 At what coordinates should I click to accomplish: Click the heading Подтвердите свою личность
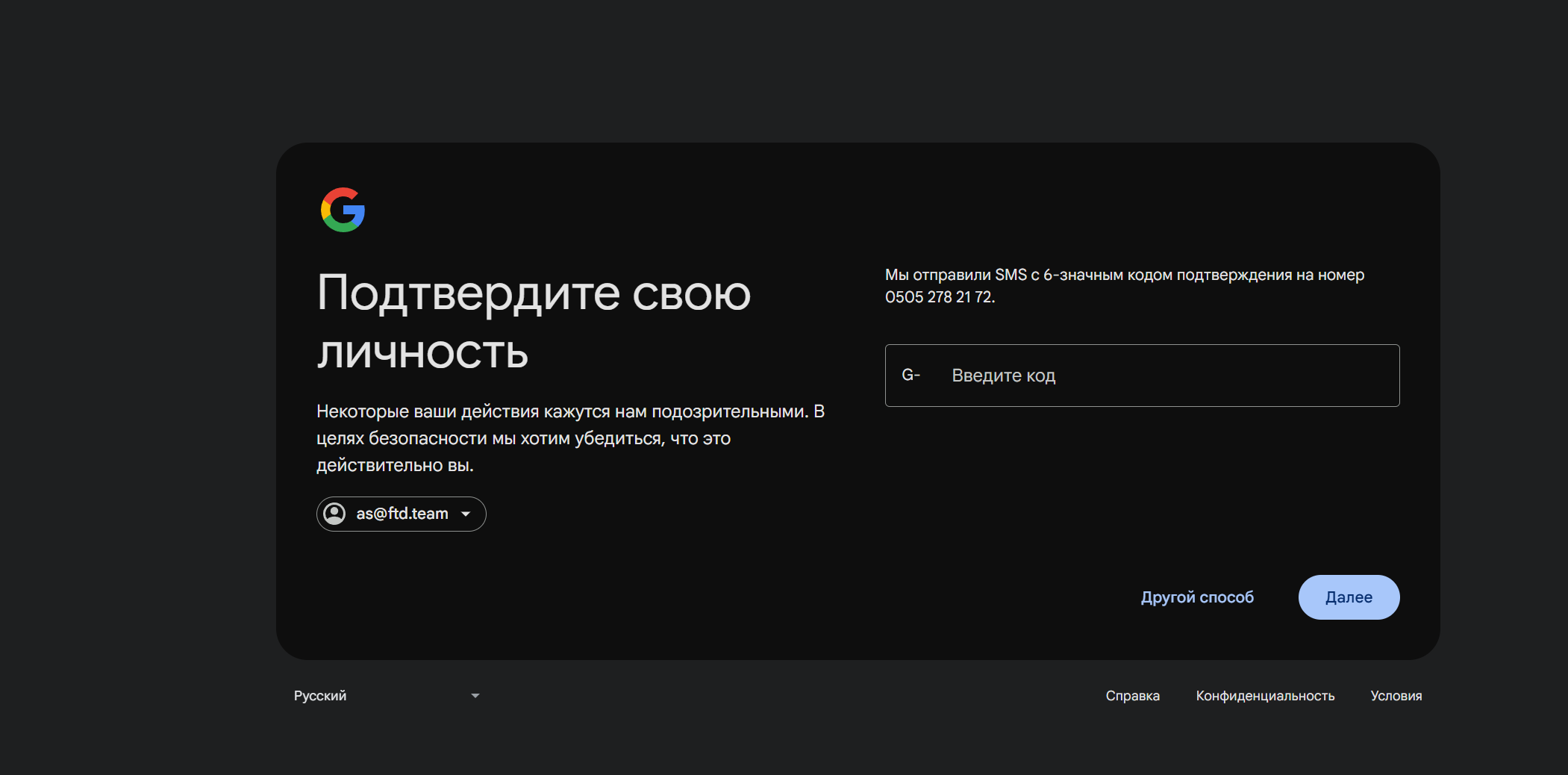534,322
